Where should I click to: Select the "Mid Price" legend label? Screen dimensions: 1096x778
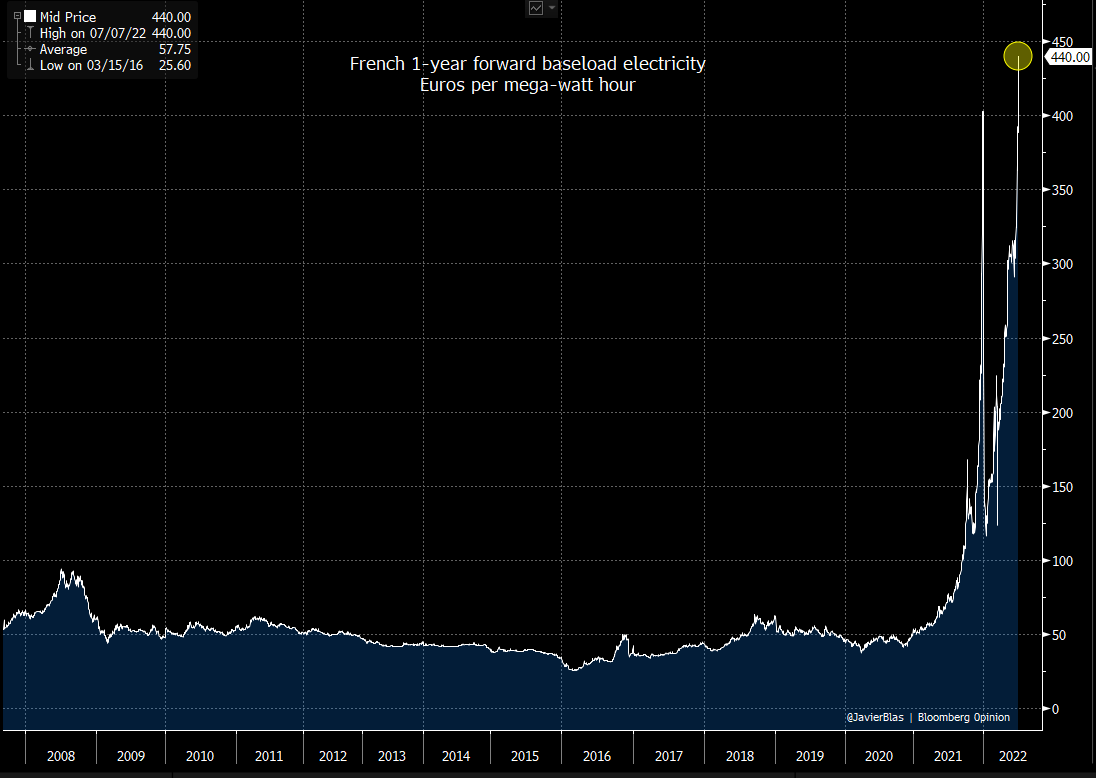68,17
